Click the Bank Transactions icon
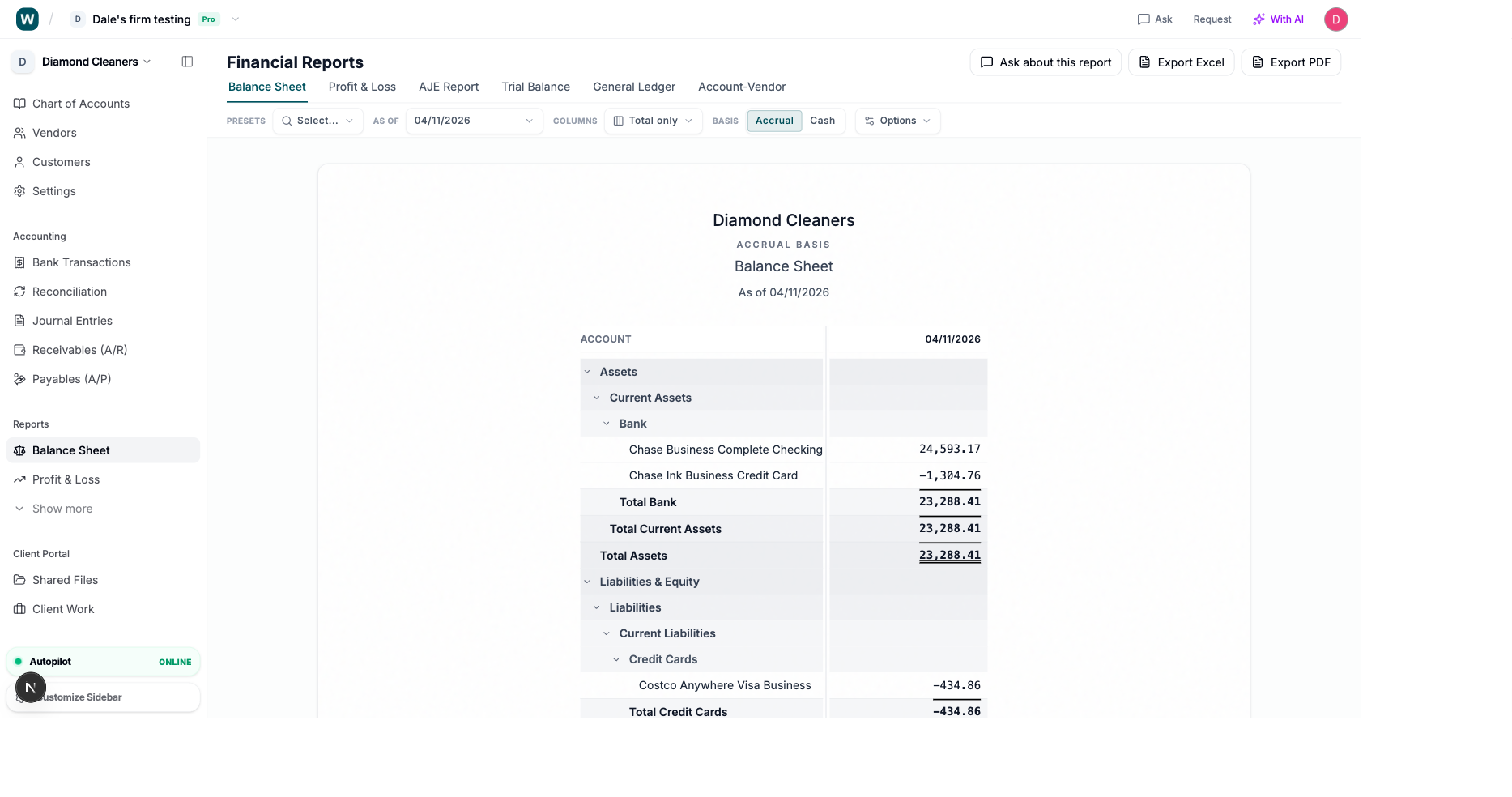Viewport: 1512px width, 797px height. (19, 262)
